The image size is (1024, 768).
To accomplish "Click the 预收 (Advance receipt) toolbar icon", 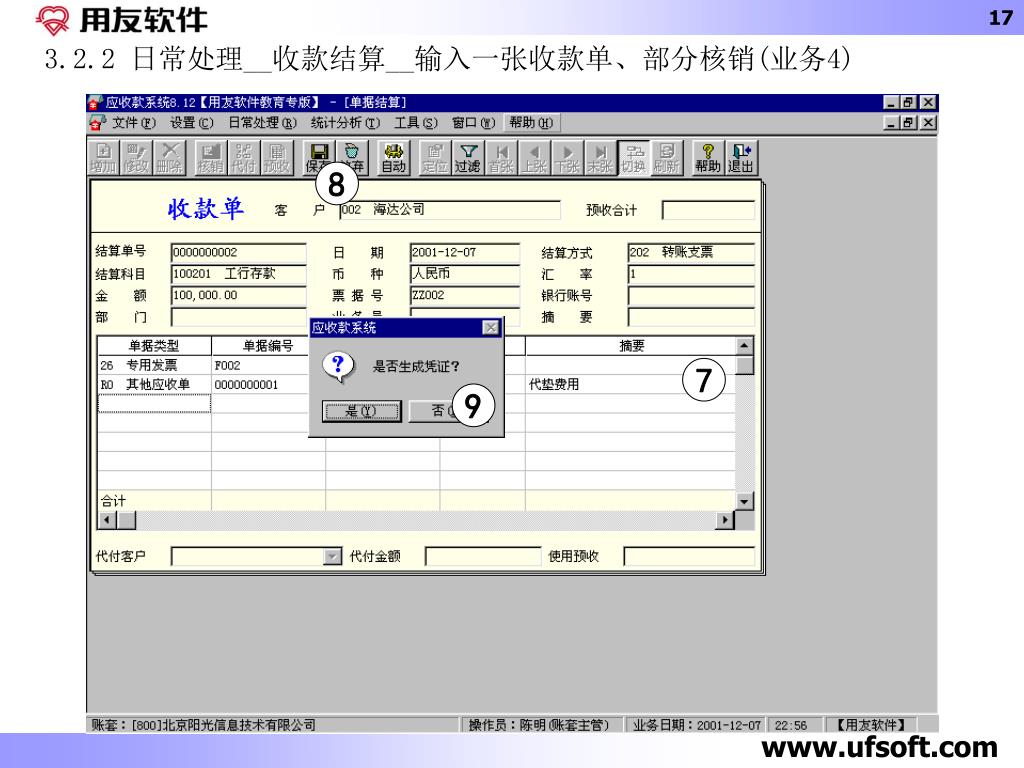I will click(276, 158).
